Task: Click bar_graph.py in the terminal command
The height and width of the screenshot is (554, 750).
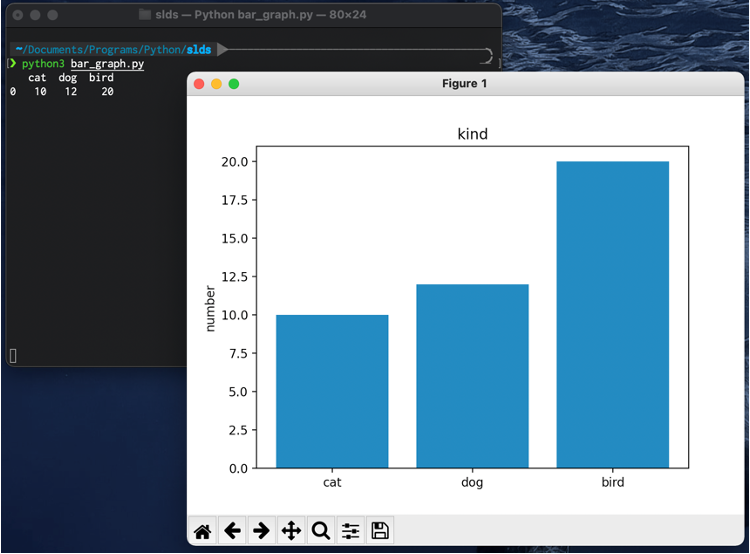Action: pos(107,64)
